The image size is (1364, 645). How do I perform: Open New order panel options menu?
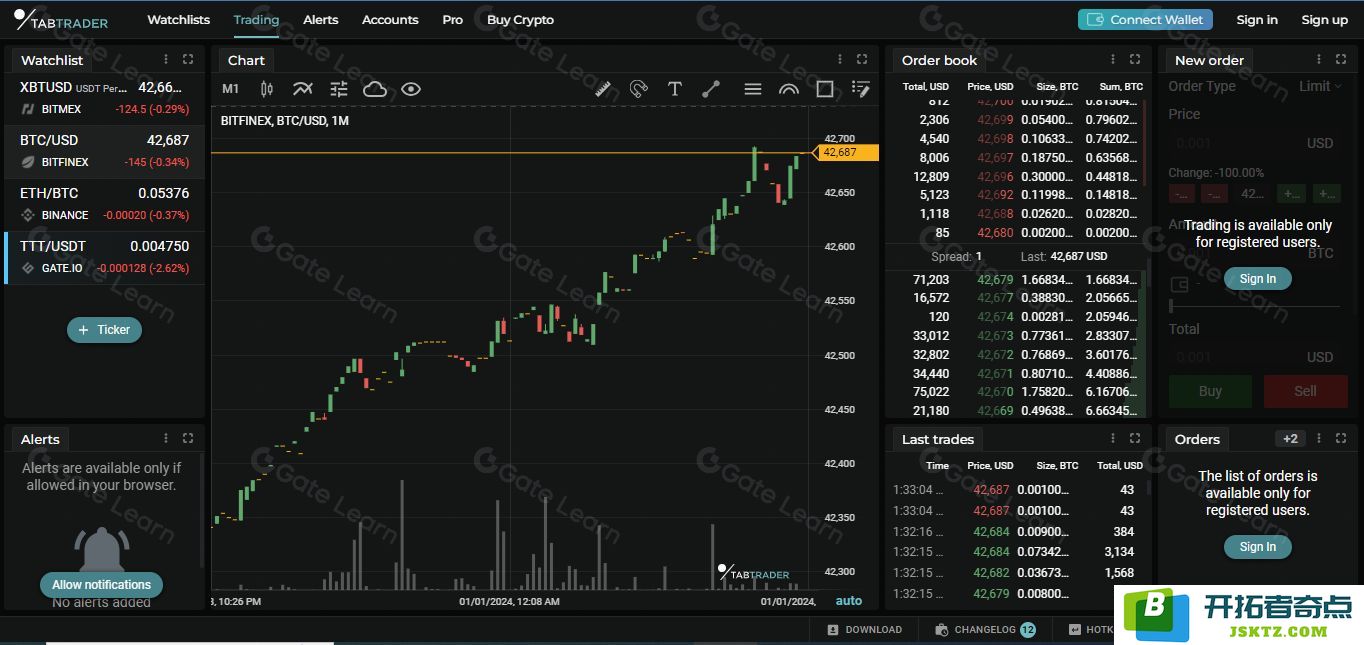pyautogui.click(x=1321, y=60)
